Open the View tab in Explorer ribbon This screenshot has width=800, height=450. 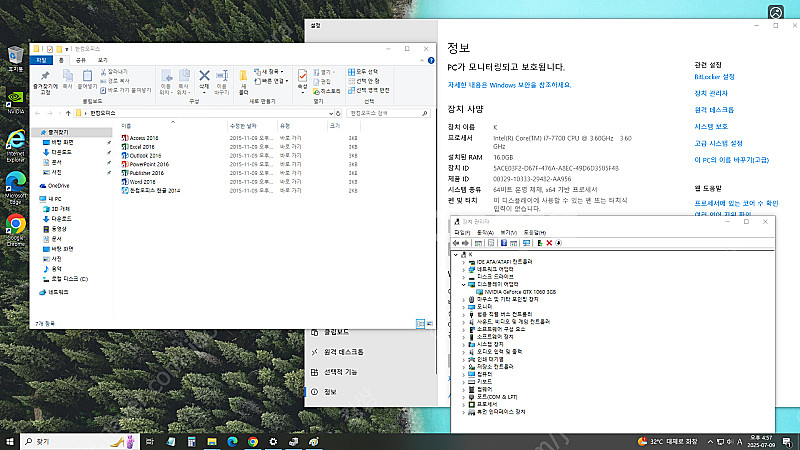pos(103,60)
